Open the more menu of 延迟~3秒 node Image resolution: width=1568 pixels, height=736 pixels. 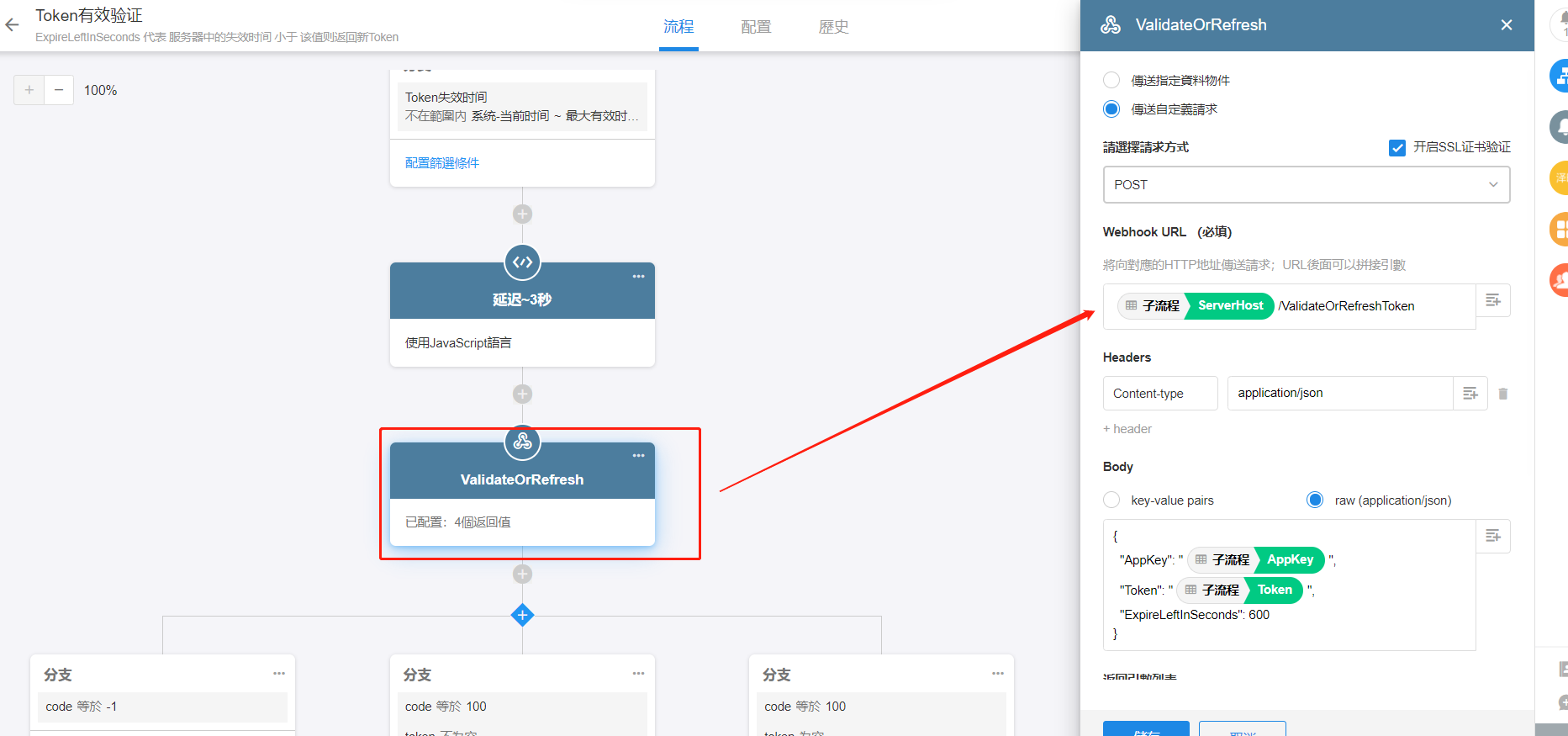638,276
